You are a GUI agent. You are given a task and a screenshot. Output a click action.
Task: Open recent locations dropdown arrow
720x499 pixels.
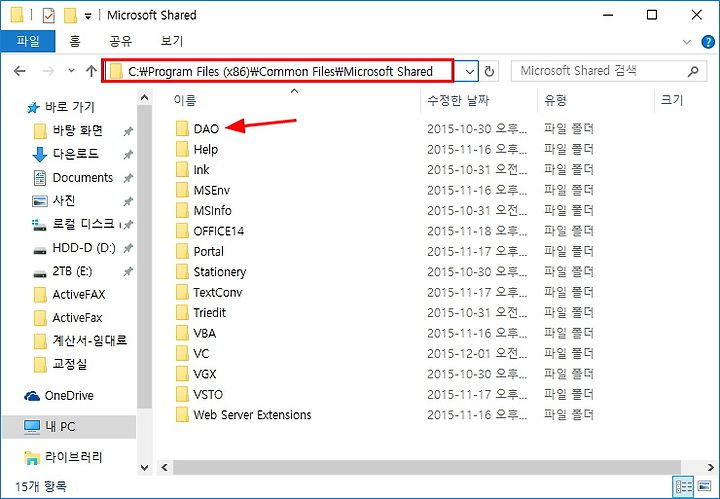coord(71,71)
